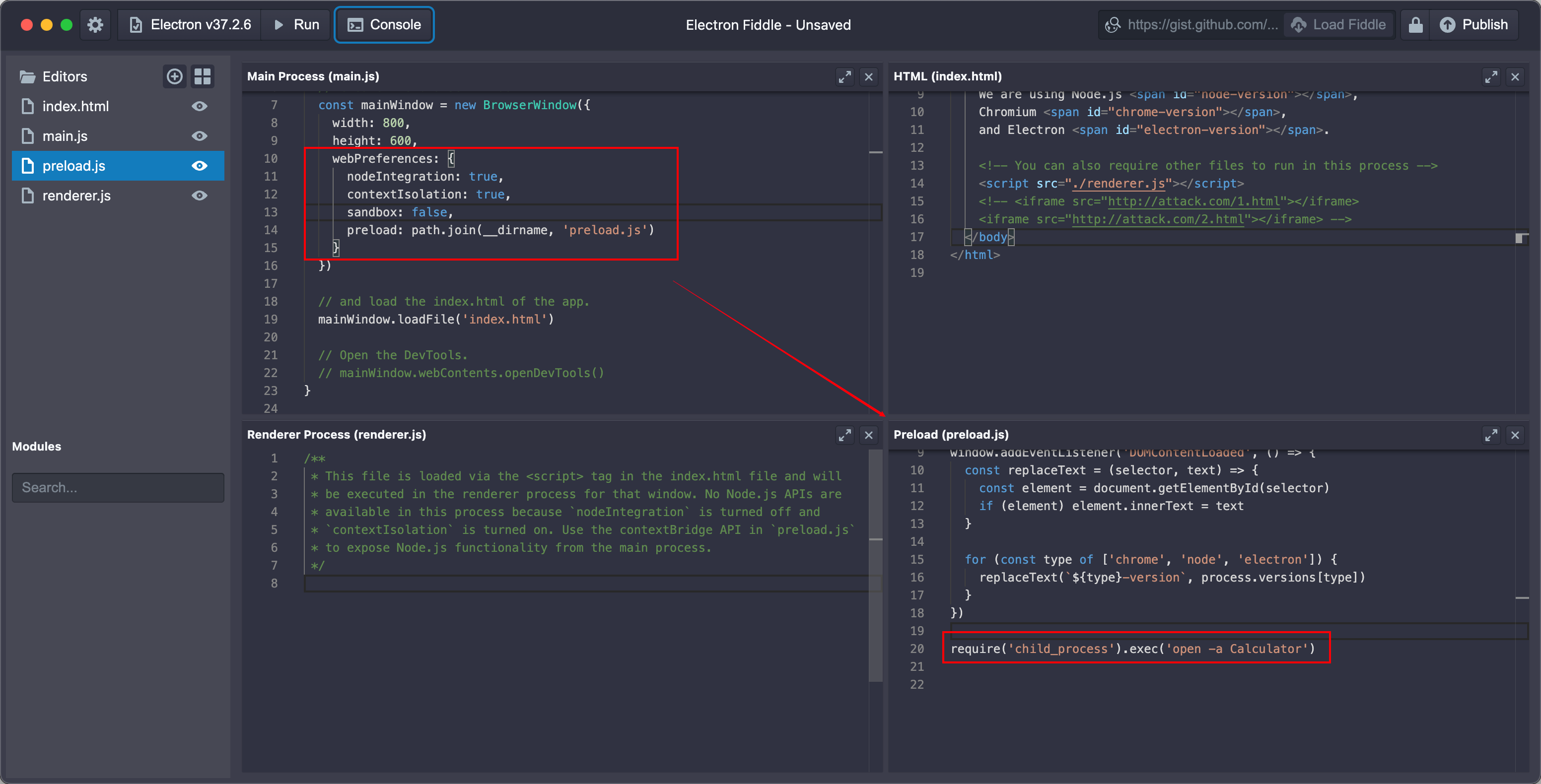
Task: Run the fiddle
Action: click(297, 24)
